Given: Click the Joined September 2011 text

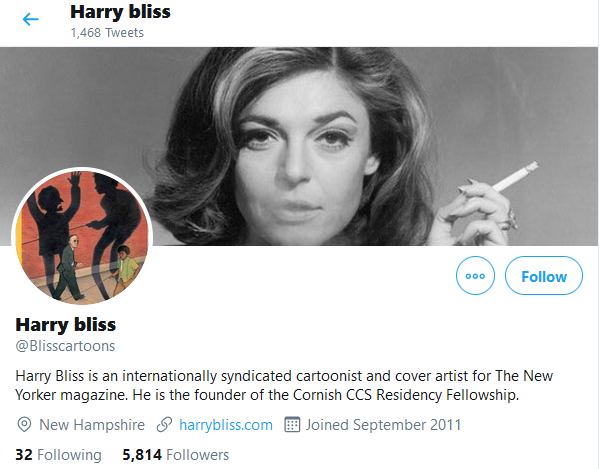Looking at the screenshot, I should pos(384,425).
